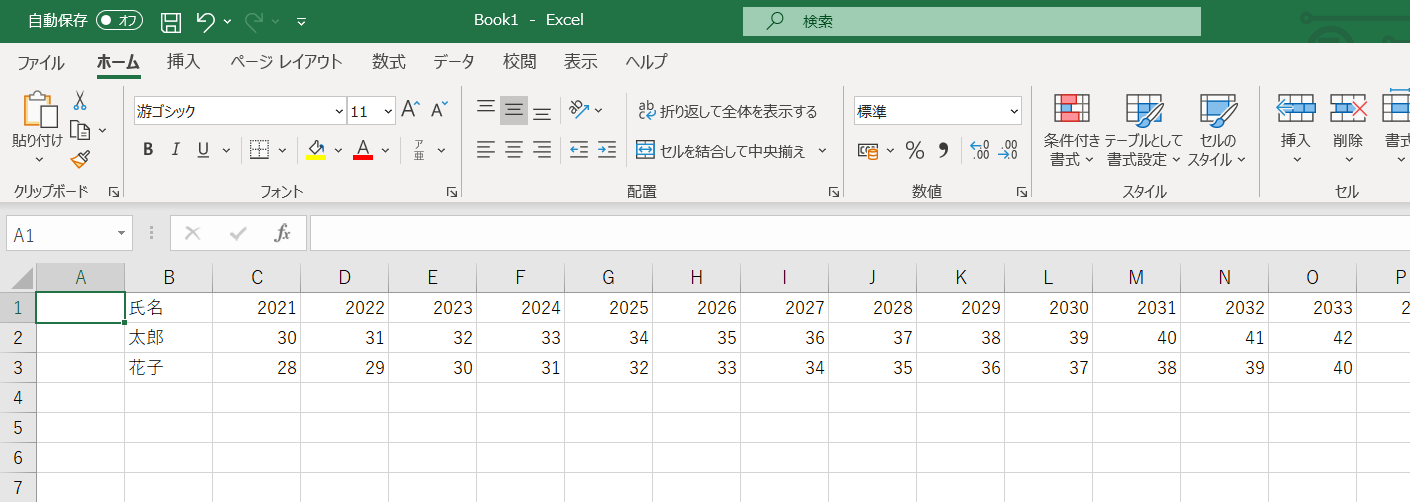Click Decrease Indent icon
The height and width of the screenshot is (502, 1410).
click(579, 150)
